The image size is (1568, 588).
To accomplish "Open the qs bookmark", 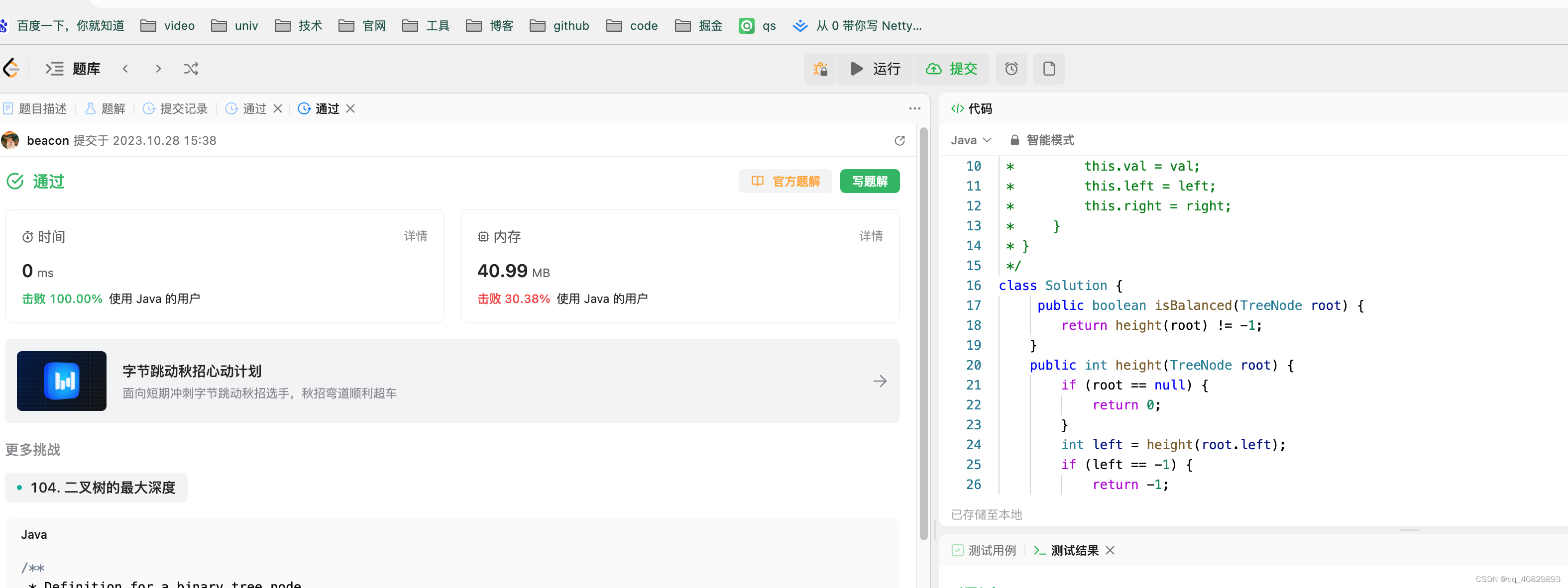I will click(757, 25).
